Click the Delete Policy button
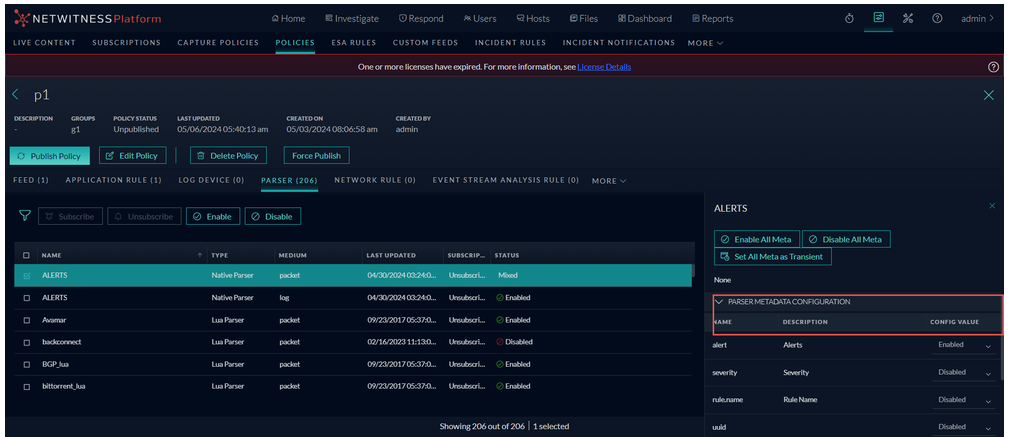The image size is (1010, 437). [x=228, y=155]
